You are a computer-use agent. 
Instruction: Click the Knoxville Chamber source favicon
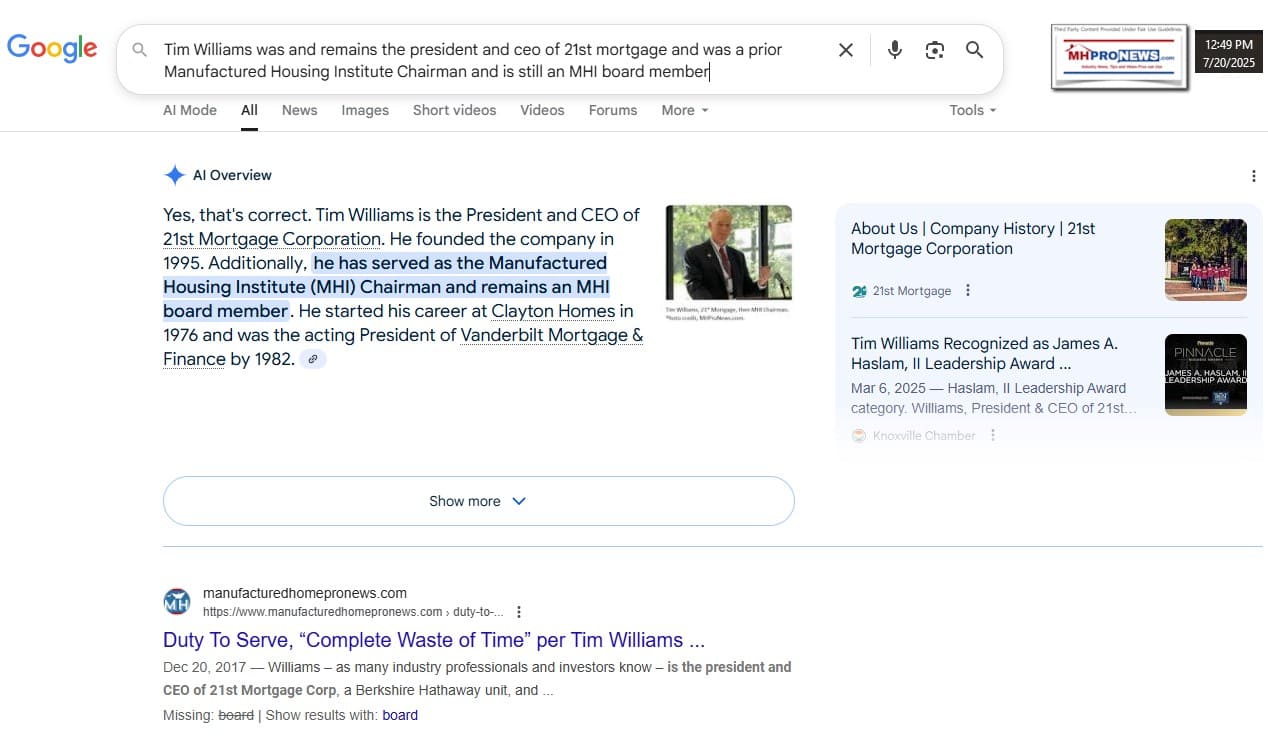(x=859, y=436)
